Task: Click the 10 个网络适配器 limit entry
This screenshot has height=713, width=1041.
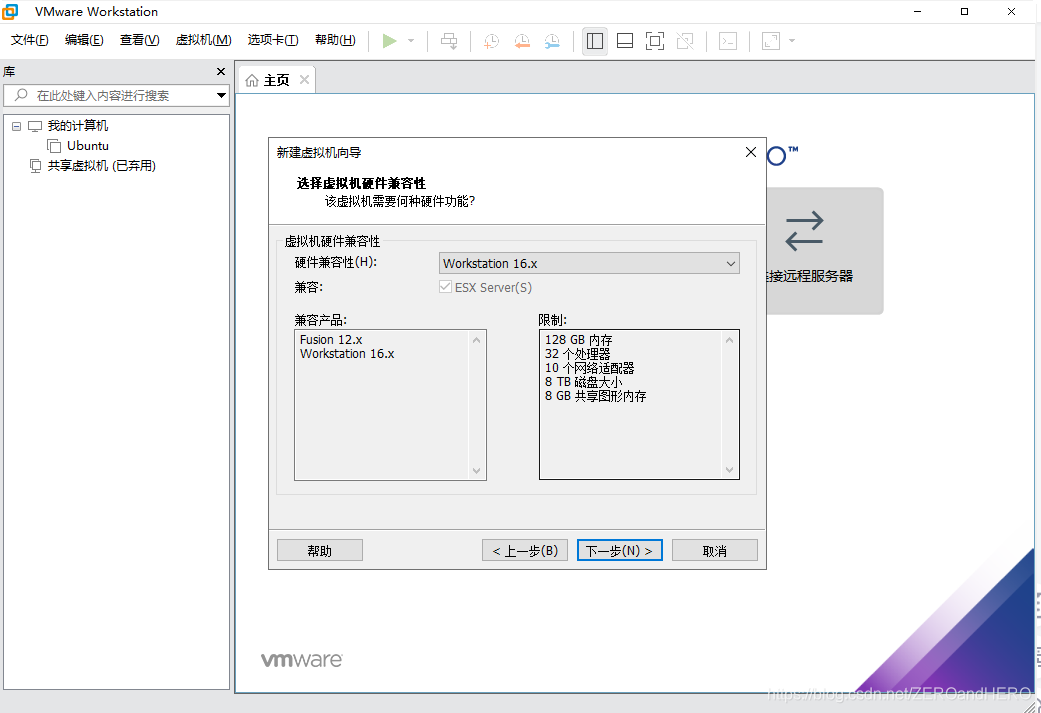Action: [x=590, y=368]
